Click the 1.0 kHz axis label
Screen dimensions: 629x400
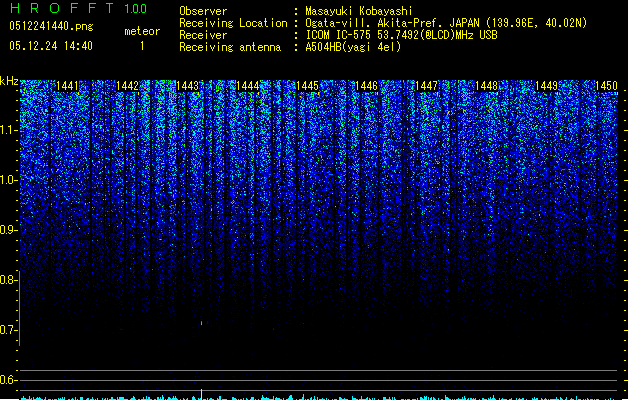tap(8, 180)
